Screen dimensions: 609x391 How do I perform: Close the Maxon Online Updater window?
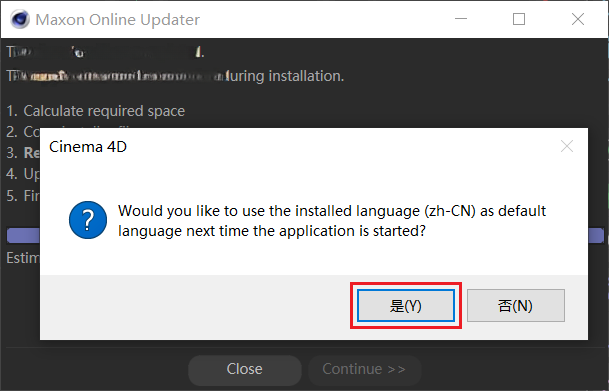578,19
